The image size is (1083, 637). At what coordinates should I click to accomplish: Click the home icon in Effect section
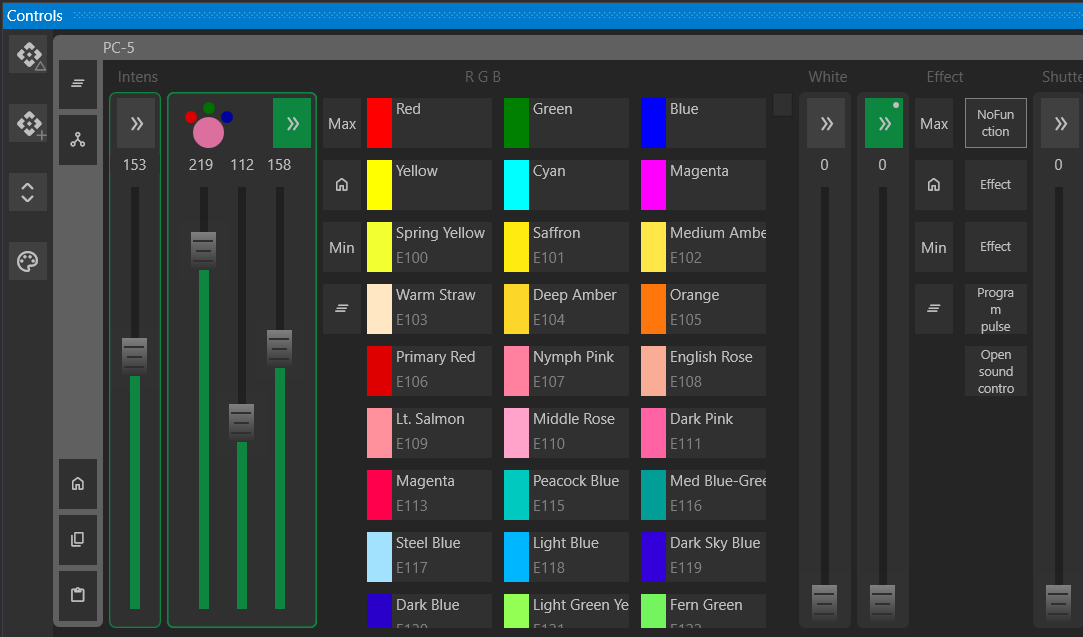pyautogui.click(x=934, y=185)
